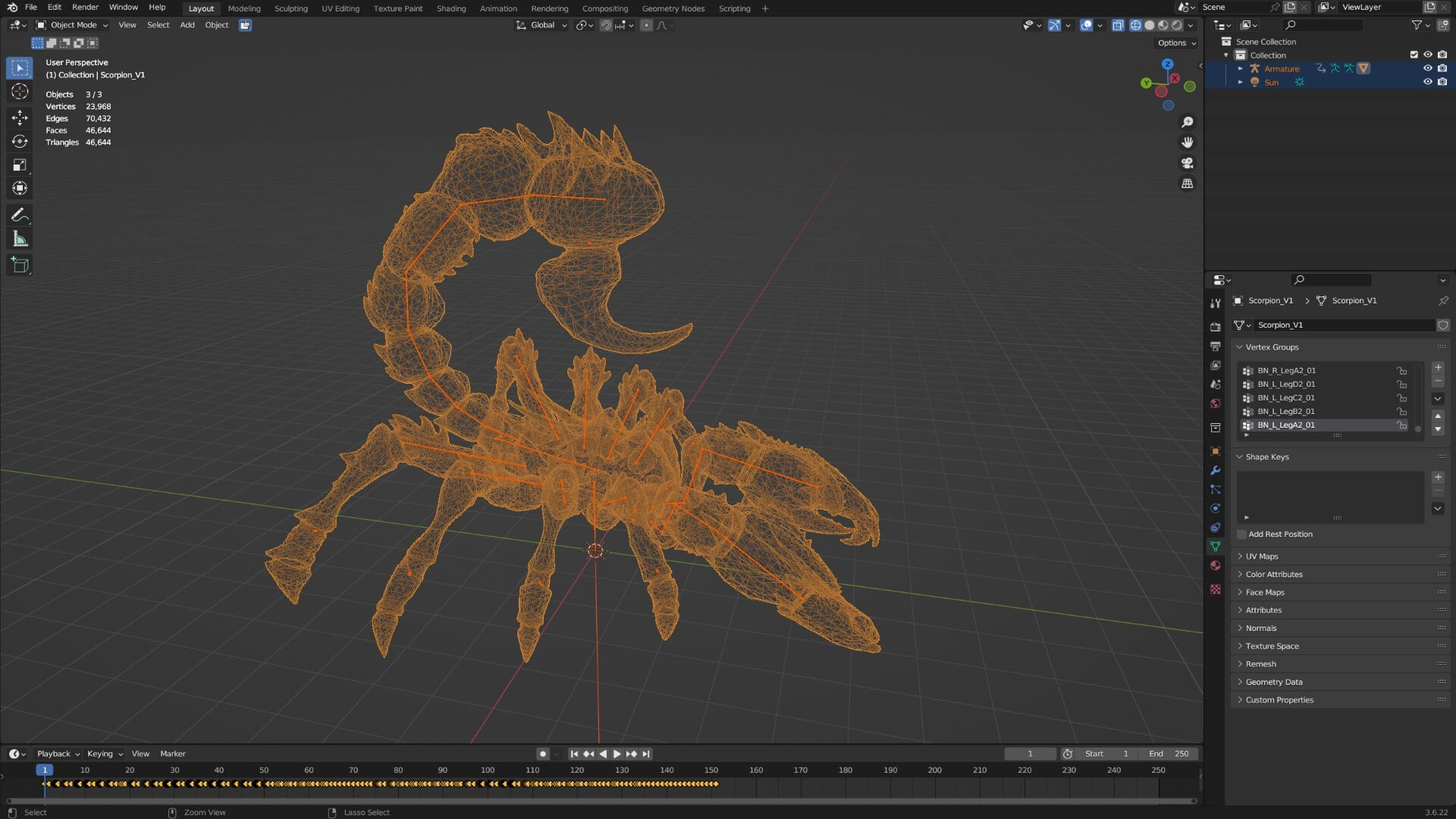
Task: Click the pan view hand icon
Action: coord(1188,143)
